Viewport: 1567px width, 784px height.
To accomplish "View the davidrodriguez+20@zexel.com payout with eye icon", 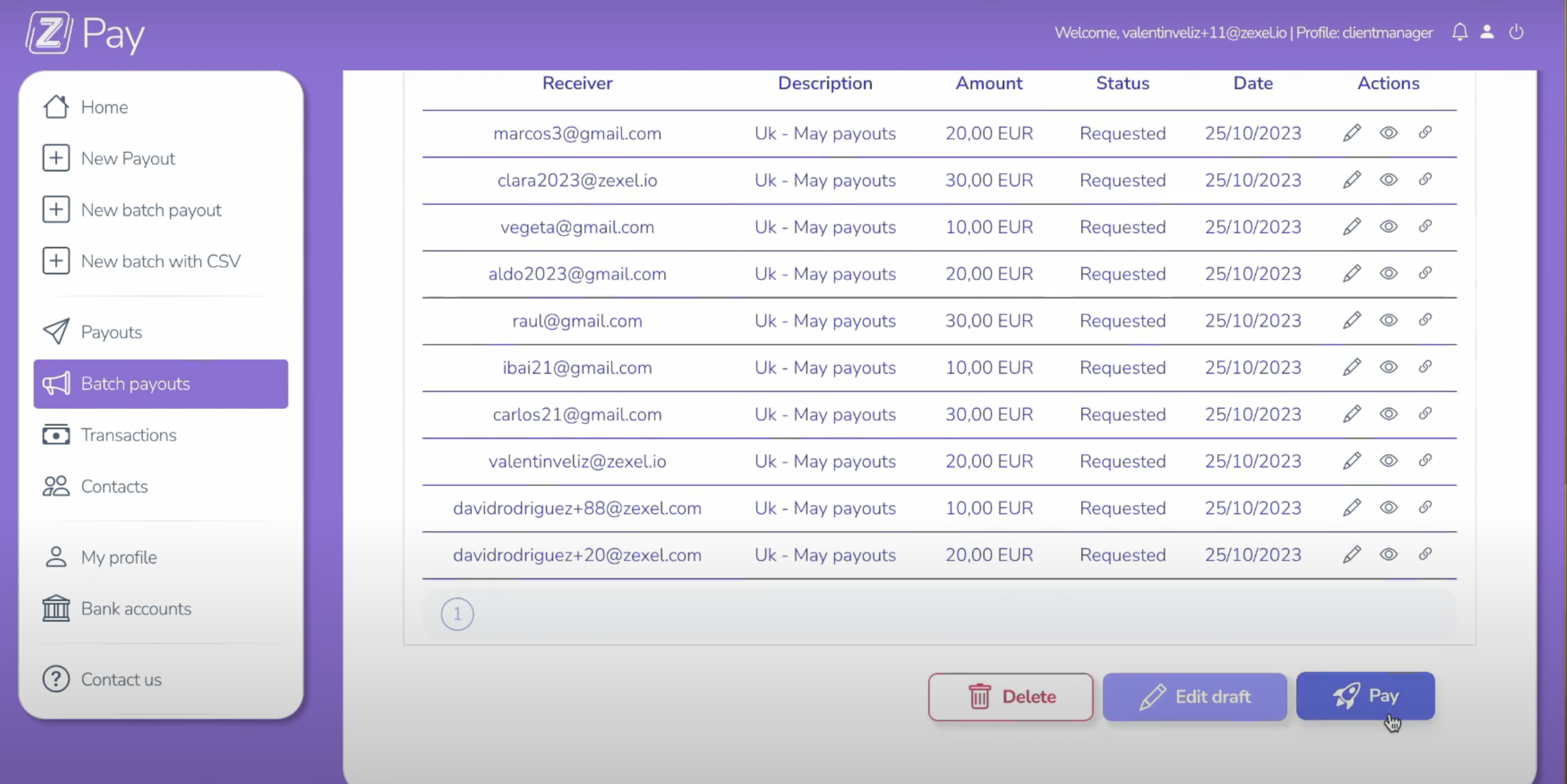I will coord(1389,554).
